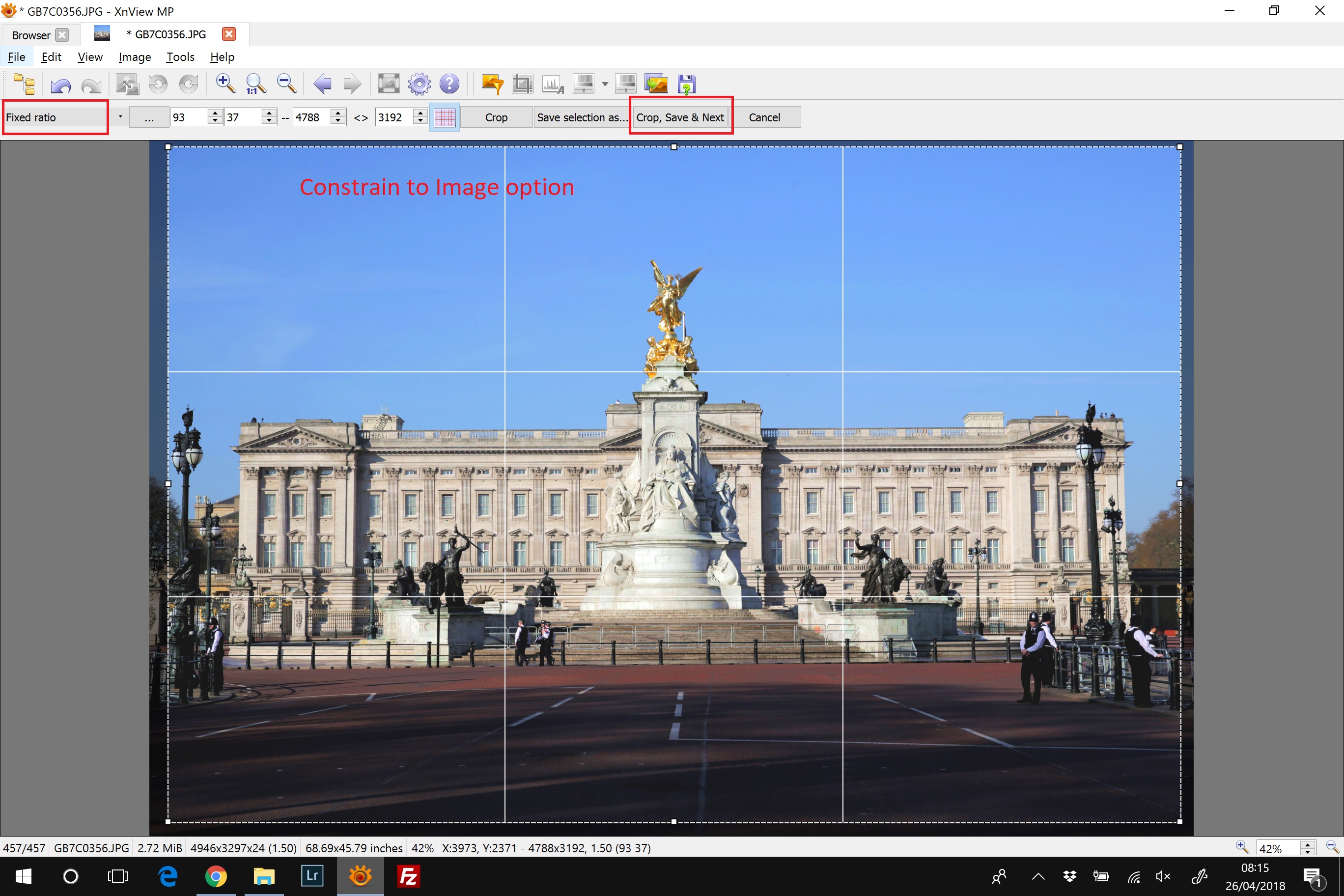This screenshot has width=1344, height=896.
Task: Click the floppy disk save icon
Action: click(686, 84)
